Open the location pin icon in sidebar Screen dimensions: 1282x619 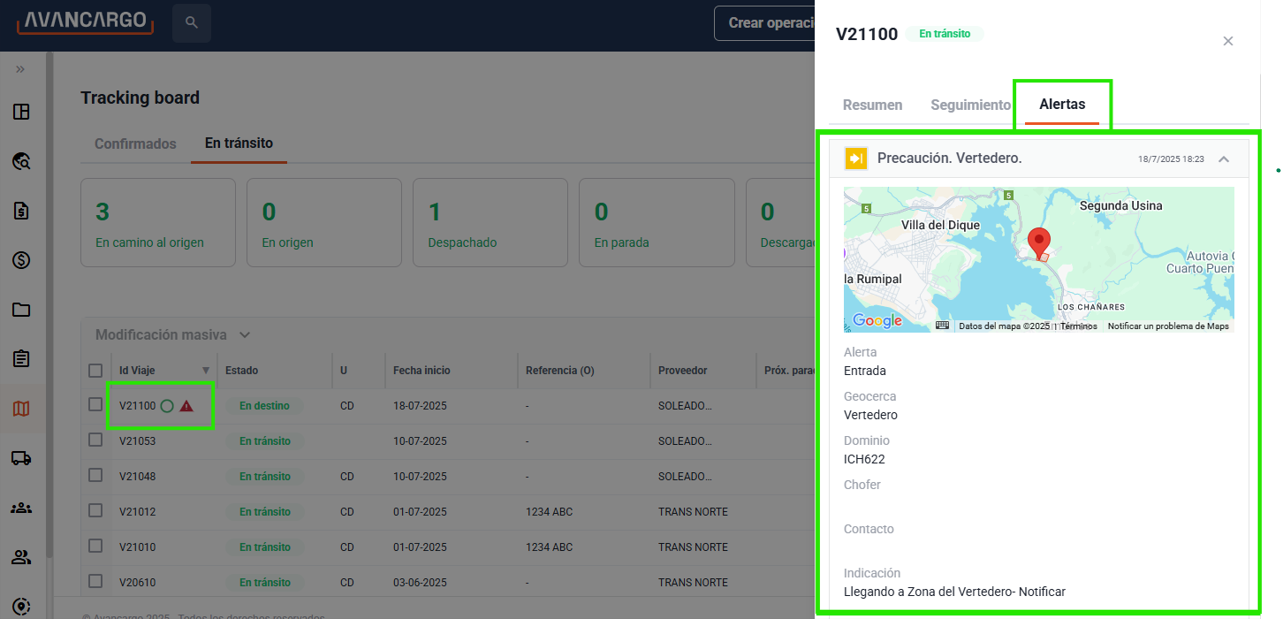pyautogui.click(x=21, y=606)
